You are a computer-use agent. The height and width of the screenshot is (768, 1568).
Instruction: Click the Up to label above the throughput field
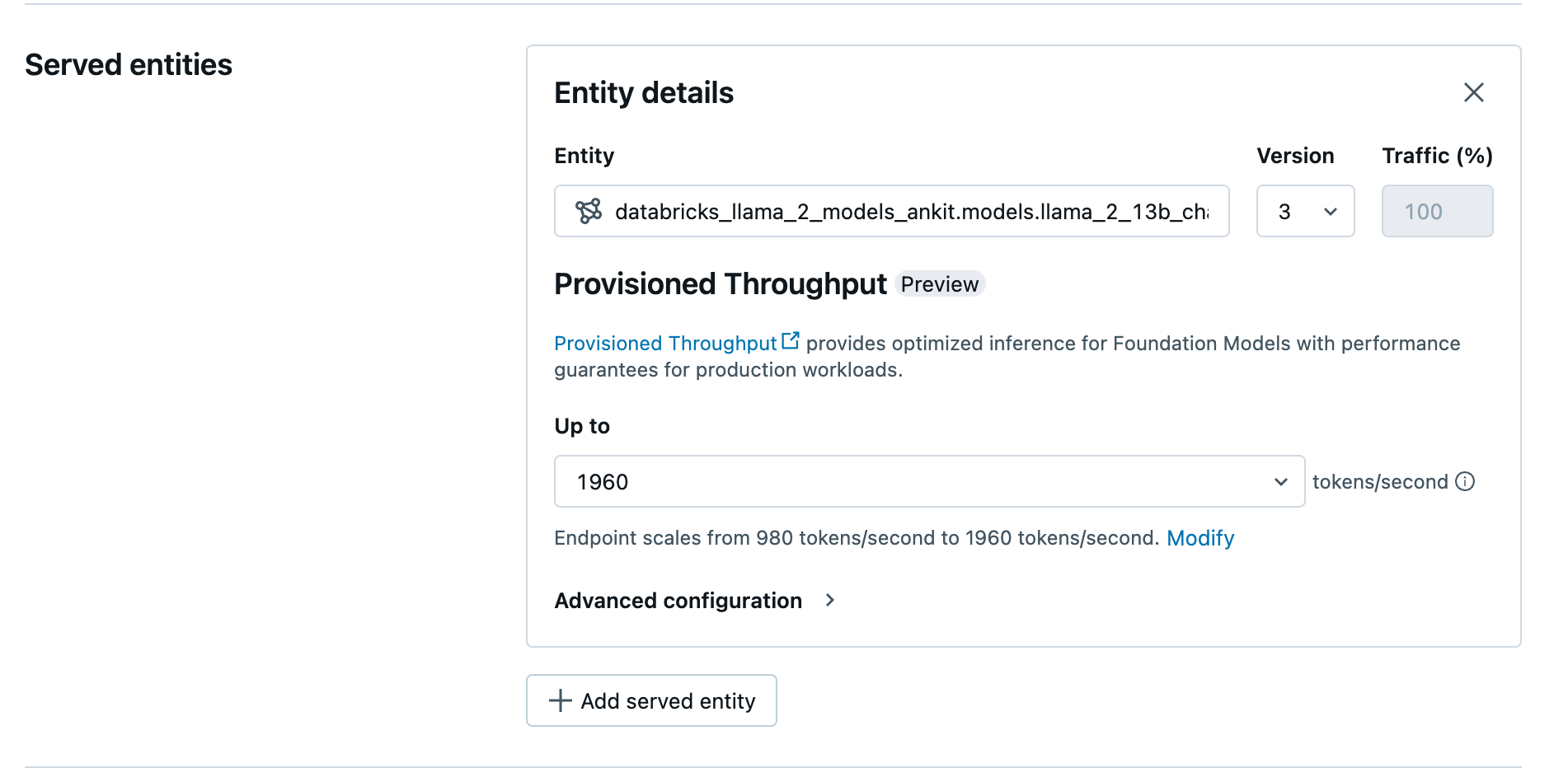[581, 426]
